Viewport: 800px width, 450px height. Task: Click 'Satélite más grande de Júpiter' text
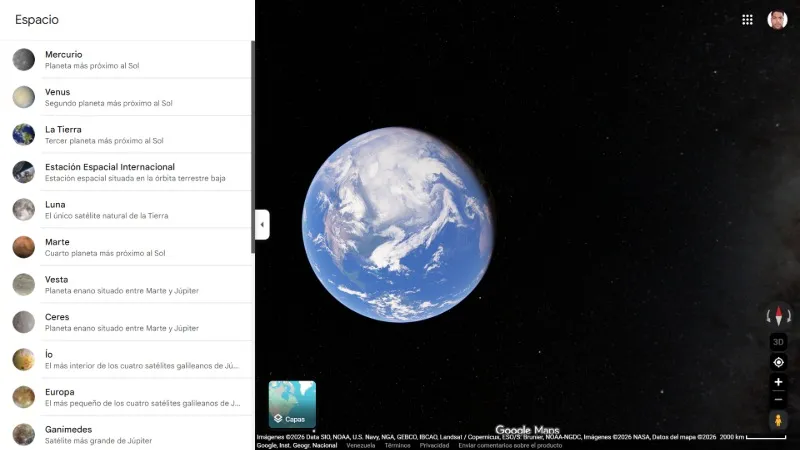tap(98, 441)
